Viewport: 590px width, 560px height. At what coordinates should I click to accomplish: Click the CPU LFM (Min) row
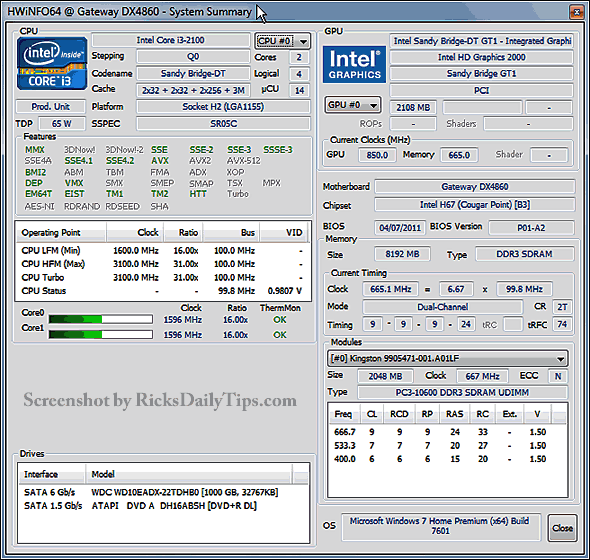(x=163, y=251)
